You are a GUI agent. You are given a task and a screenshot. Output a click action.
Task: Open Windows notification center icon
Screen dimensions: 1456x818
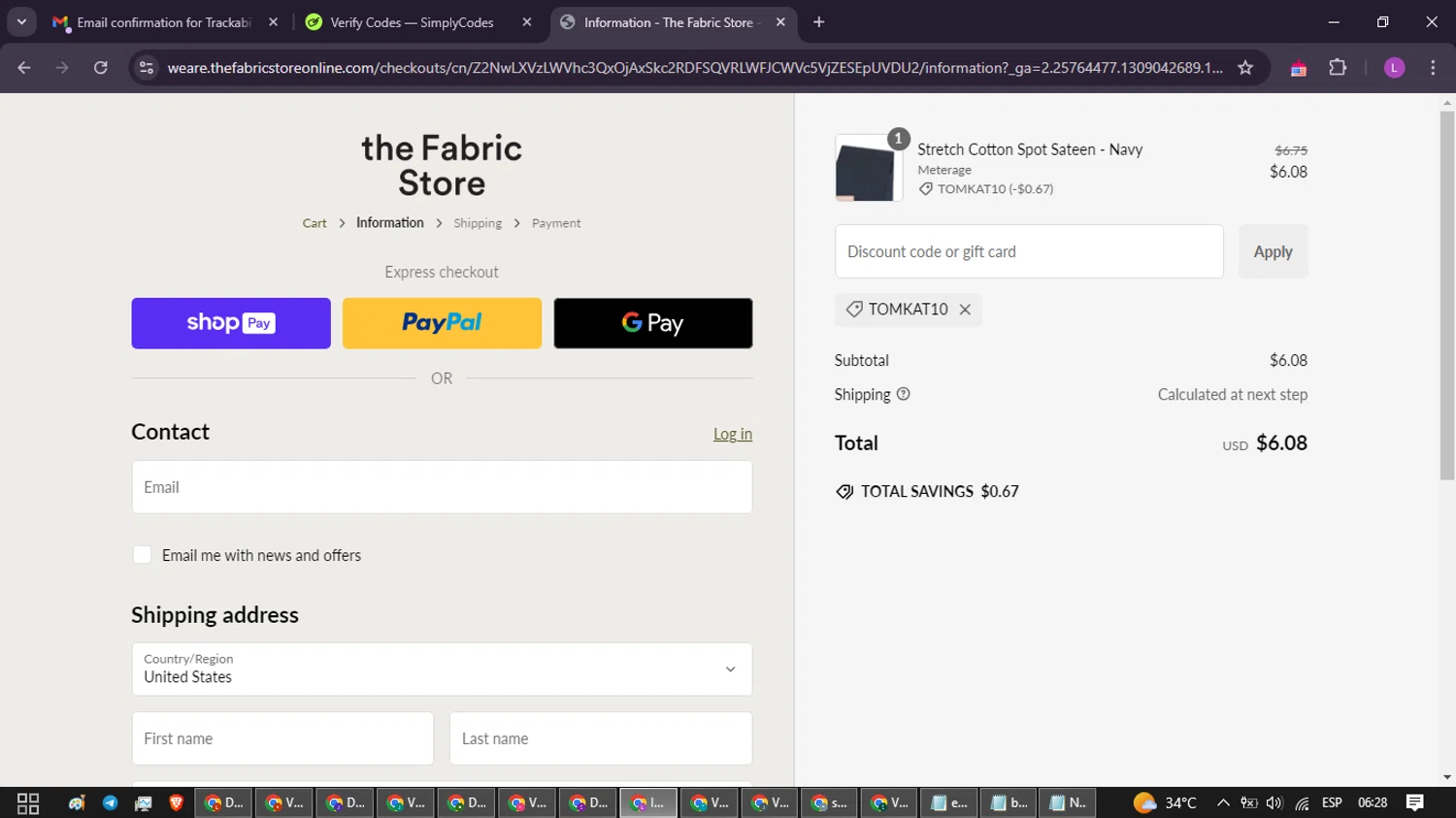1415,803
